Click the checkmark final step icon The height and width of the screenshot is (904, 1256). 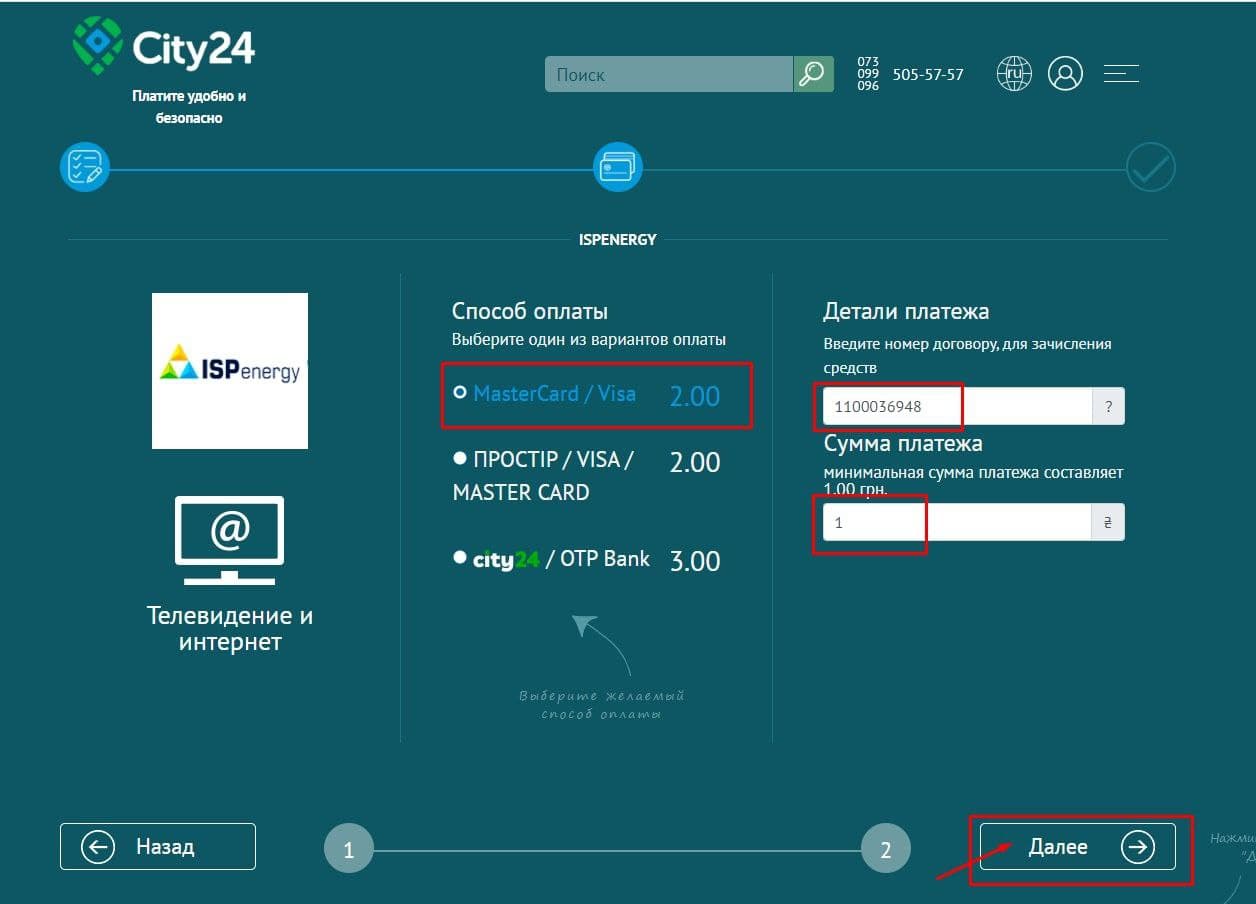tap(1151, 168)
